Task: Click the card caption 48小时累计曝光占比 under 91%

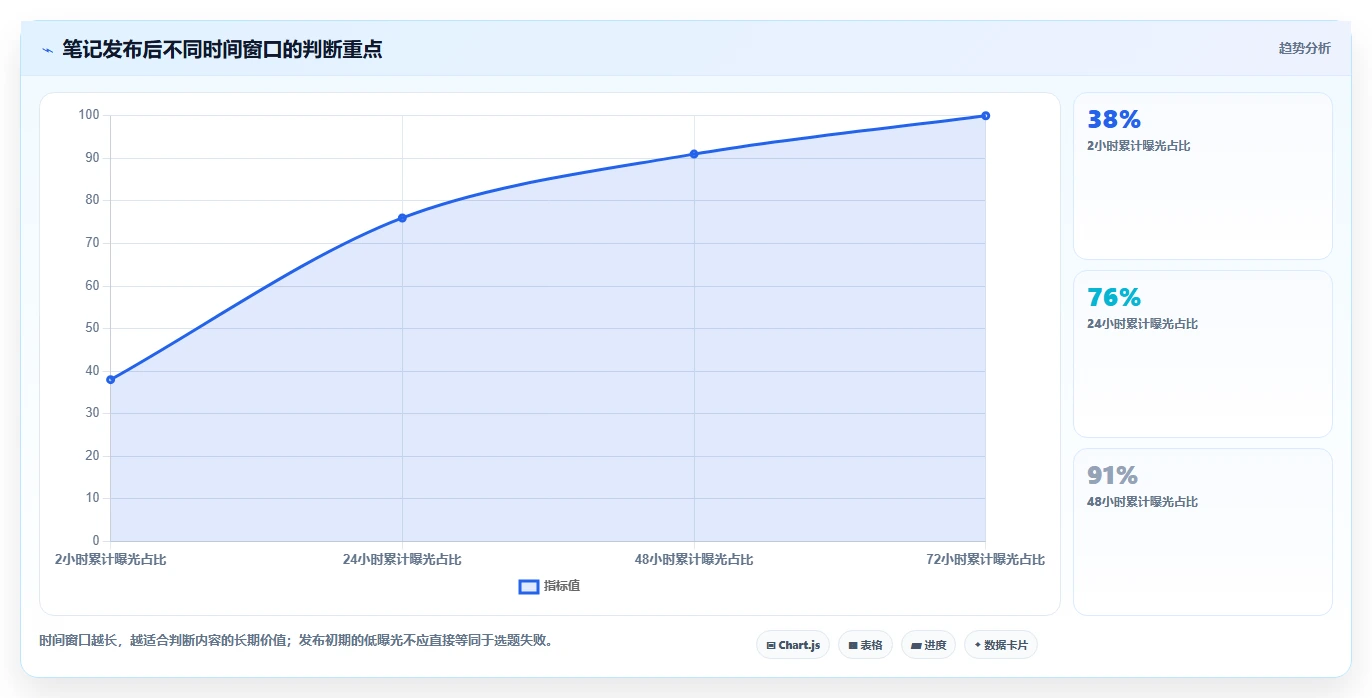Action: coord(1142,502)
